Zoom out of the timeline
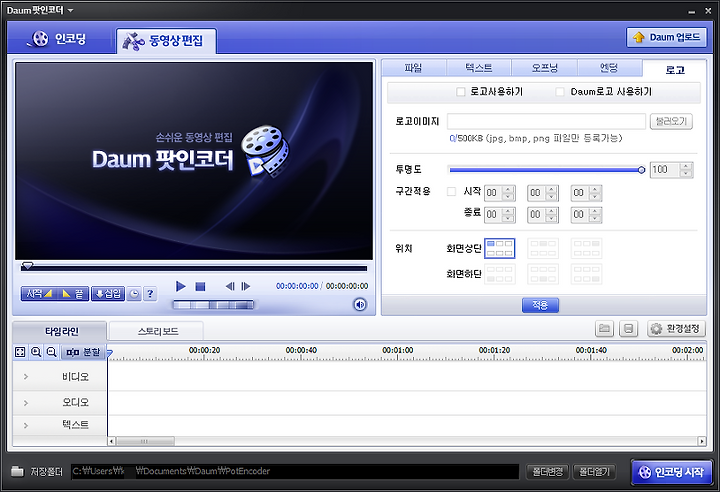Viewport: 720px width, 492px height. 51,352
